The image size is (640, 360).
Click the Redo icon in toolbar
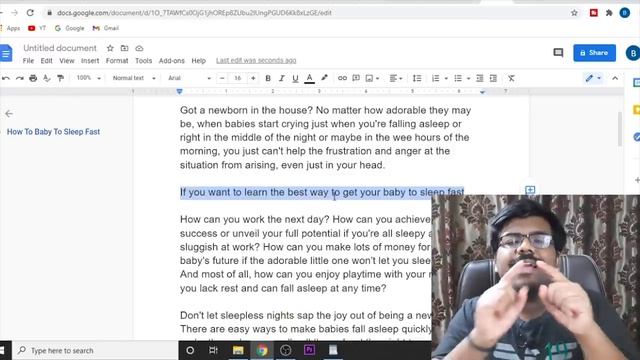pyautogui.click(x=20, y=78)
